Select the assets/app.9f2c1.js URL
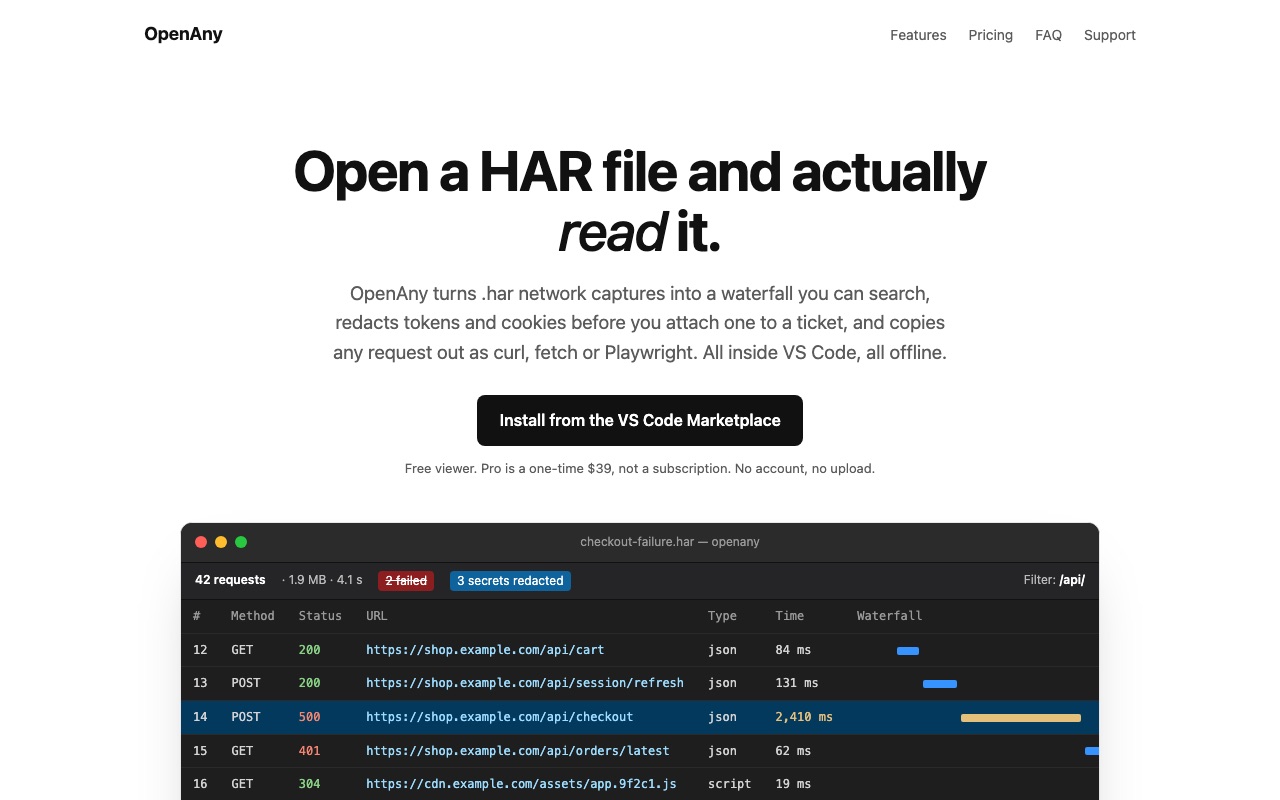 (521, 784)
